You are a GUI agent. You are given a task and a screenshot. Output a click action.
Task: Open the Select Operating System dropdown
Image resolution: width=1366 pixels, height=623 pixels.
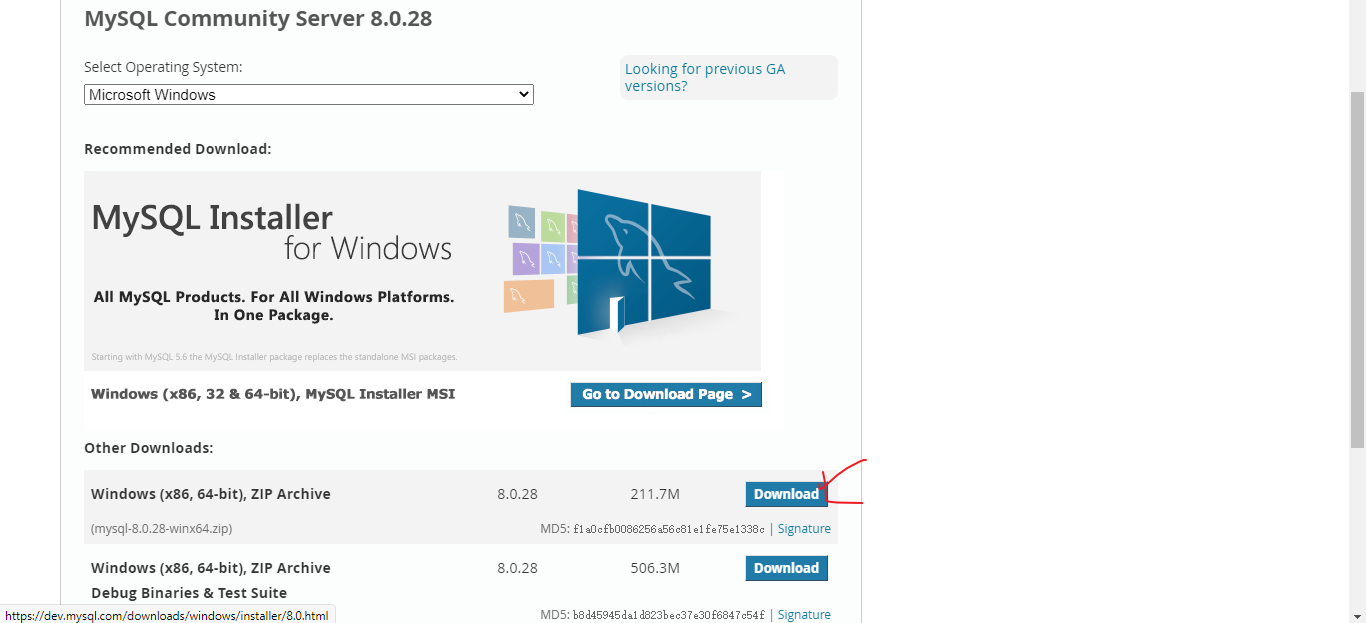pyautogui.click(x=308, y=95)
